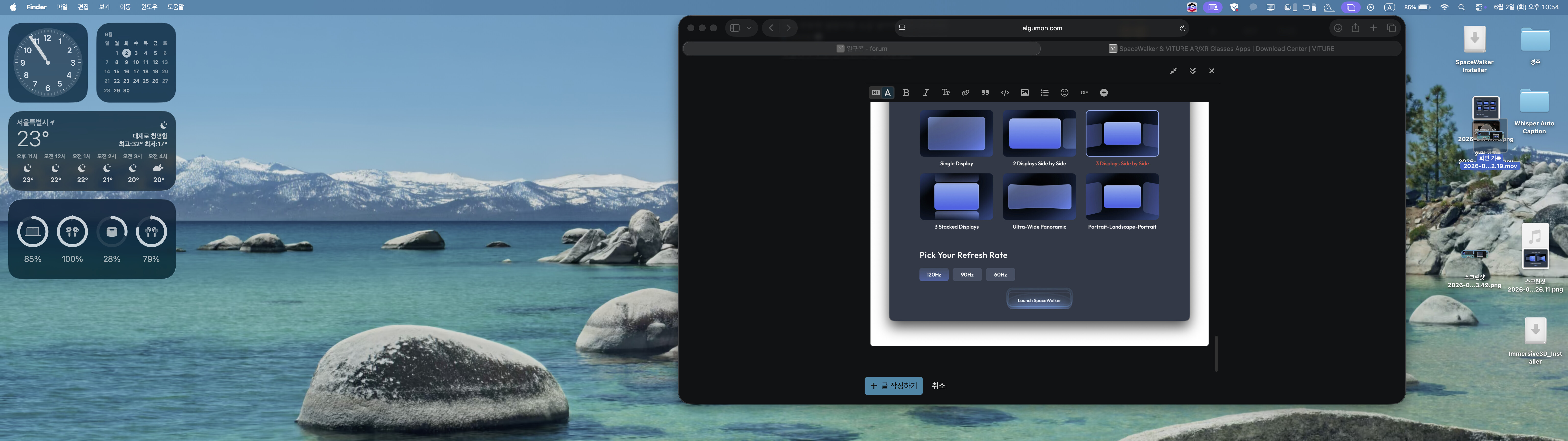Share the current Safari page
The width and height of the screenshot is (1568, 441).
[1356, 28]
